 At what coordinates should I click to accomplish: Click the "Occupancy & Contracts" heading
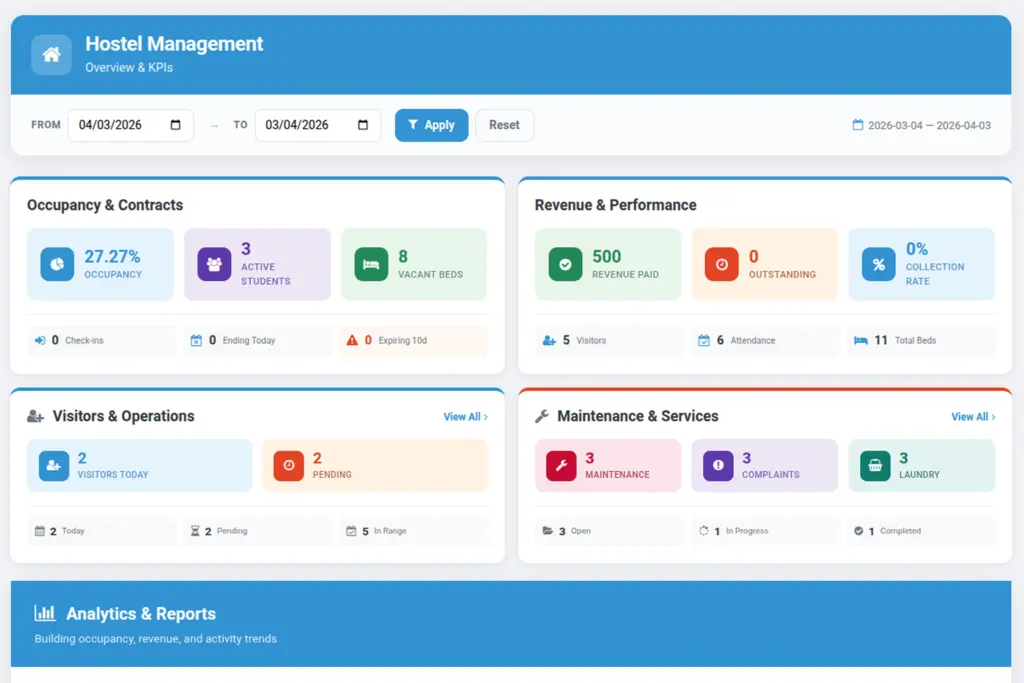point(104,205)
